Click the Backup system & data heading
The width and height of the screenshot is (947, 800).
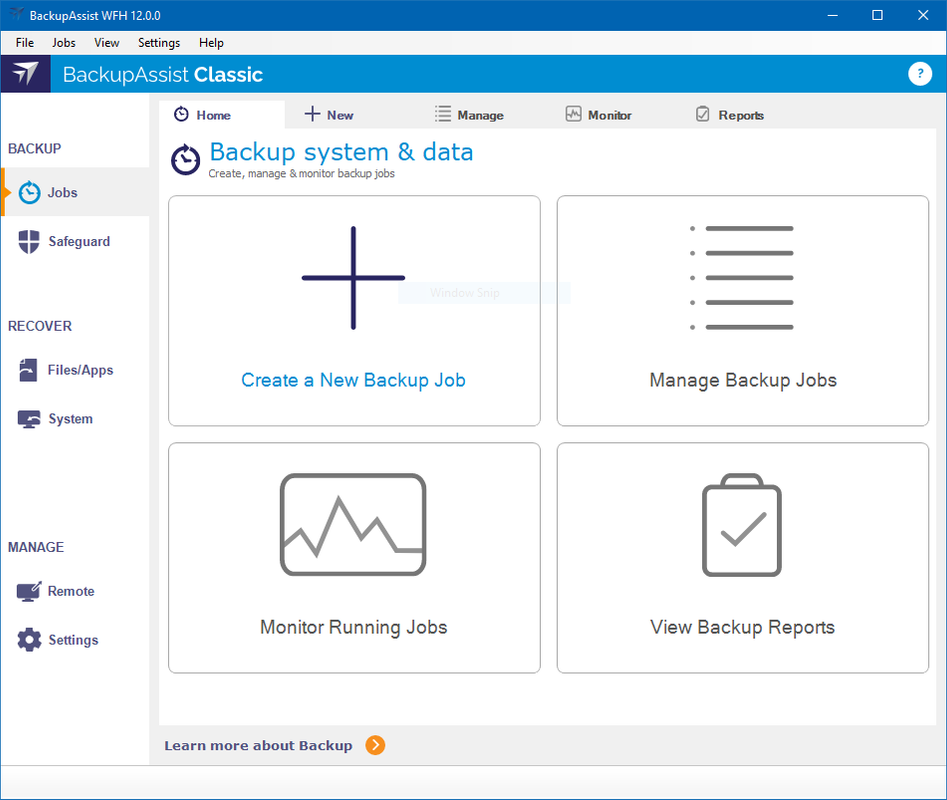pyautogui.click(x=341, y=152)
